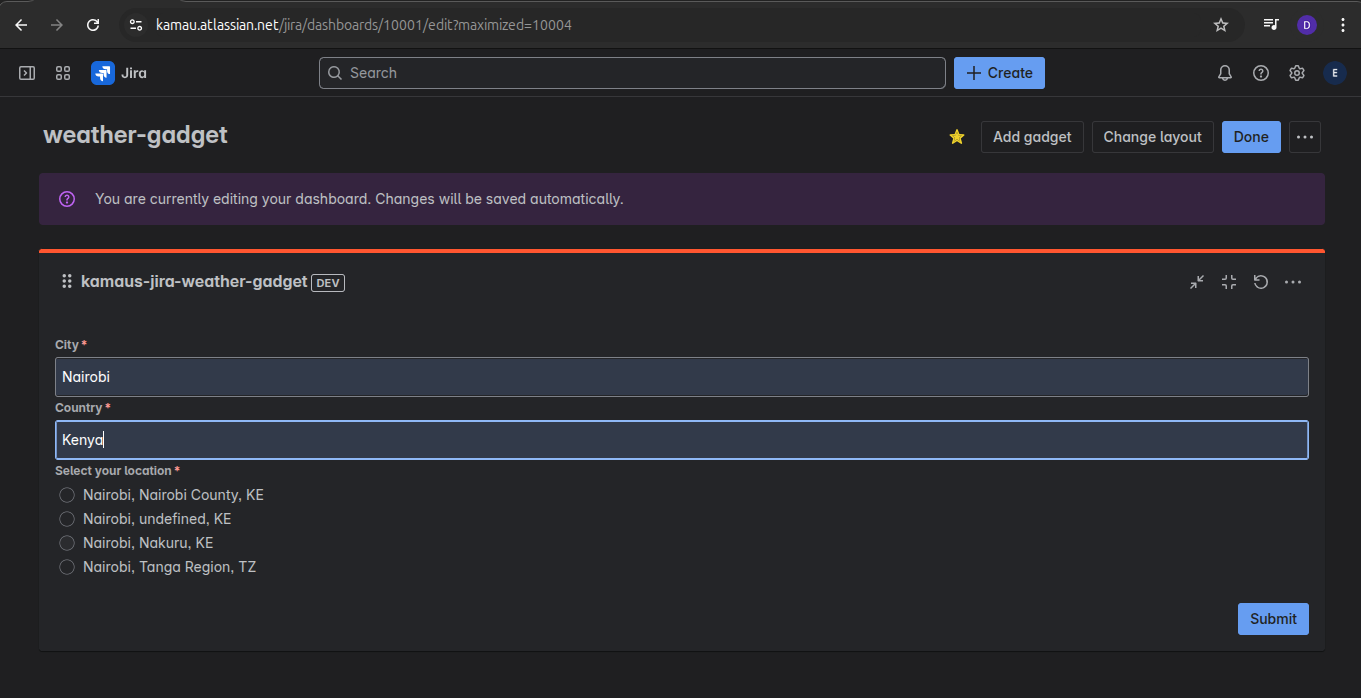Click the City field label
This screenshot has height=698, width=1361.
[x=70, y=345]
